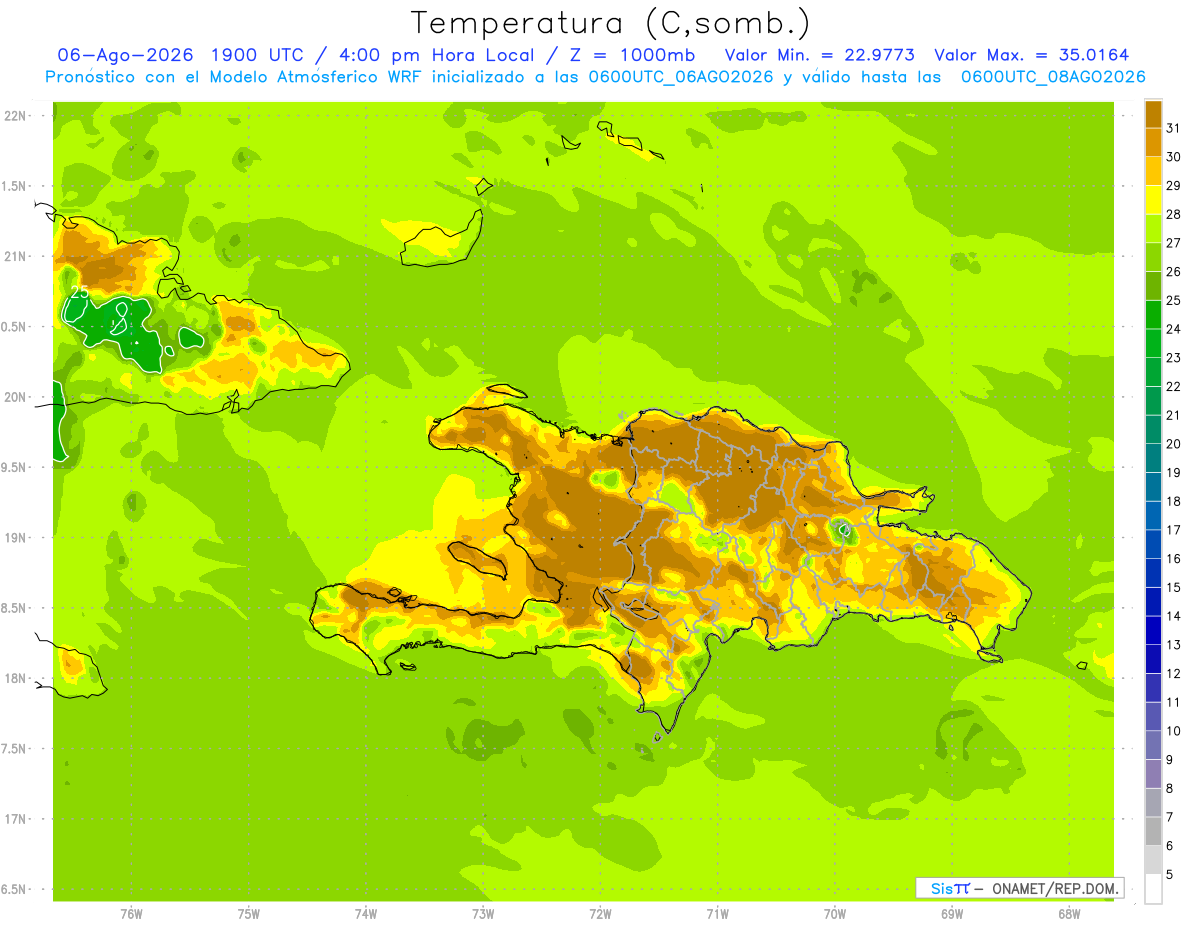Click the '69W' longitude label
1200x927 pixels.
[952, 914]
